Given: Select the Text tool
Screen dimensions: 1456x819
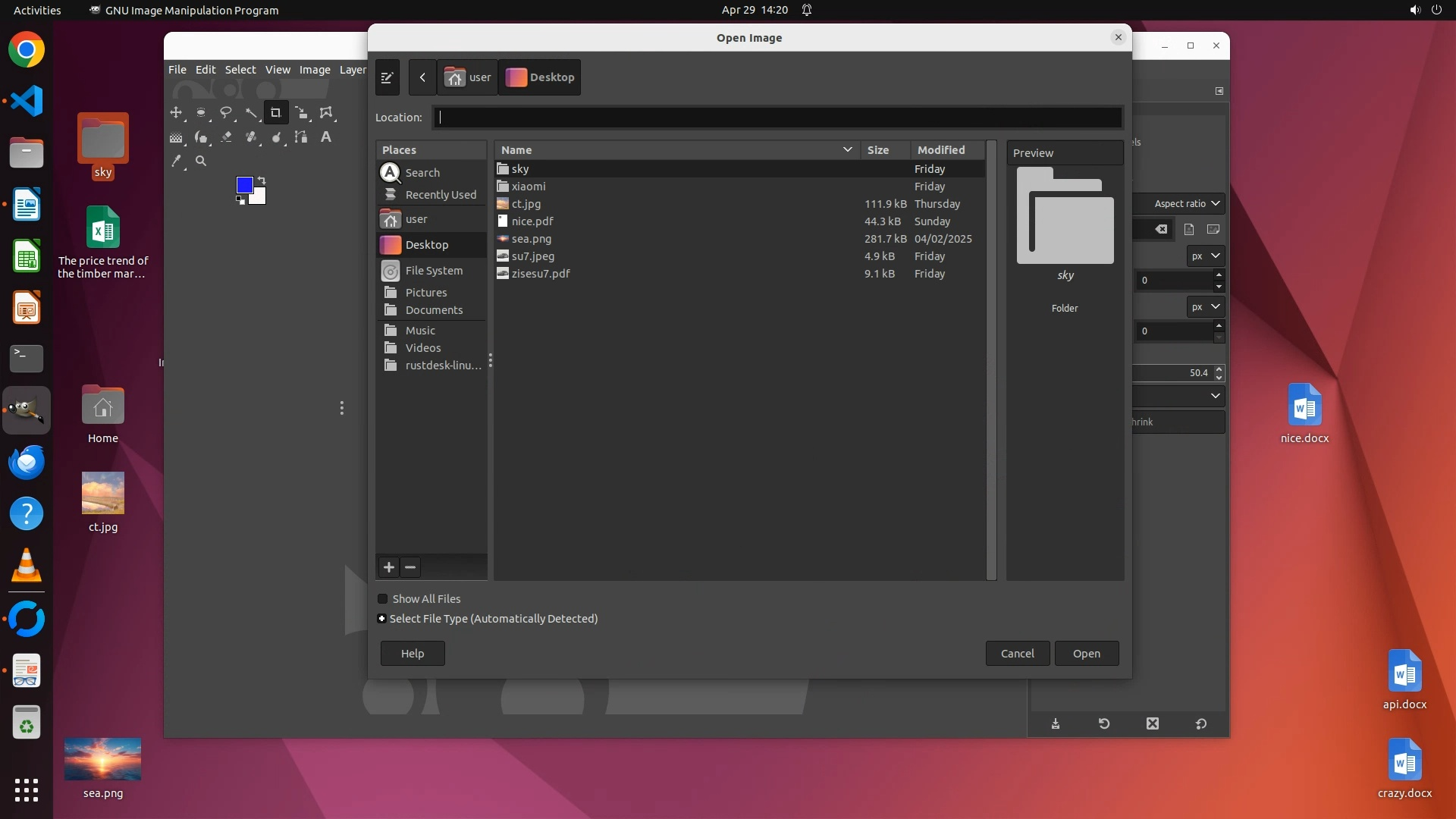Looking at the screenshot, I should tap(326, 137).
